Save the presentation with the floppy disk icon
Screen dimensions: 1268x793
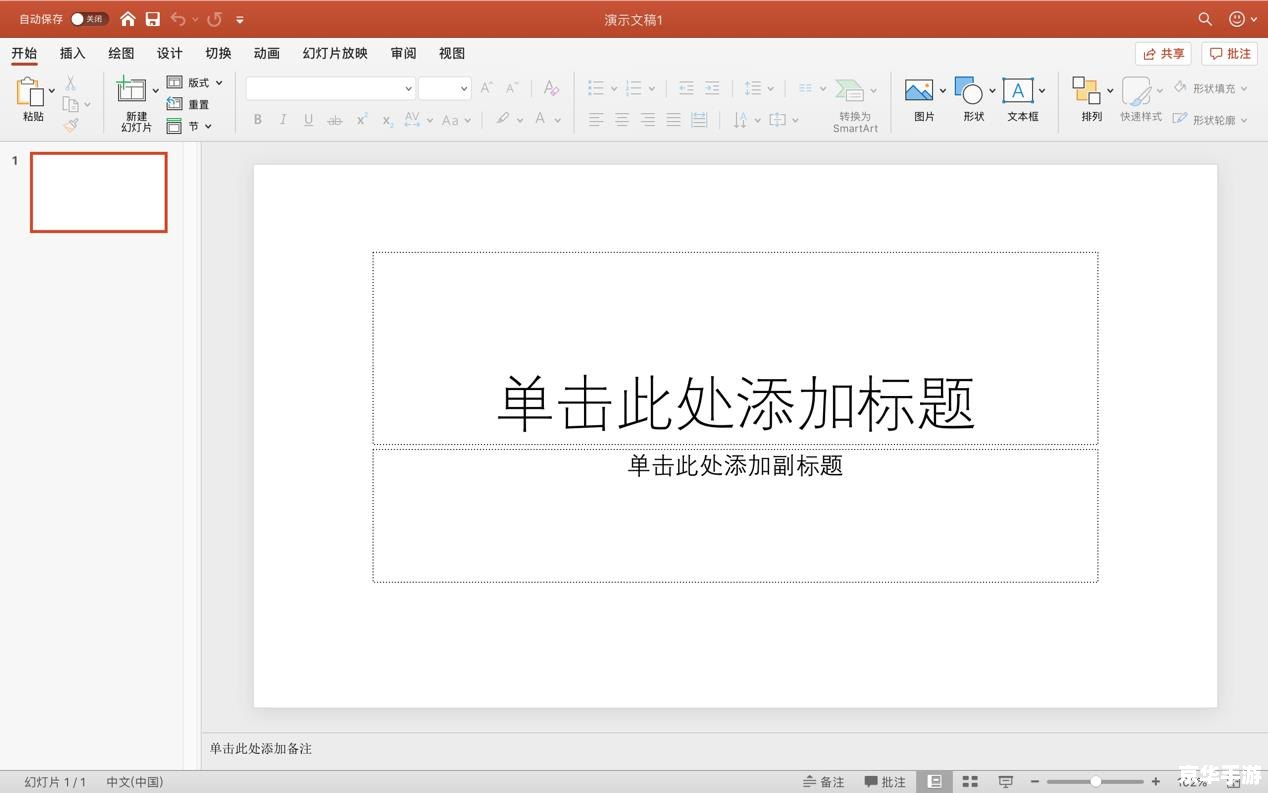pyautogui.click(x=153, y=19)
